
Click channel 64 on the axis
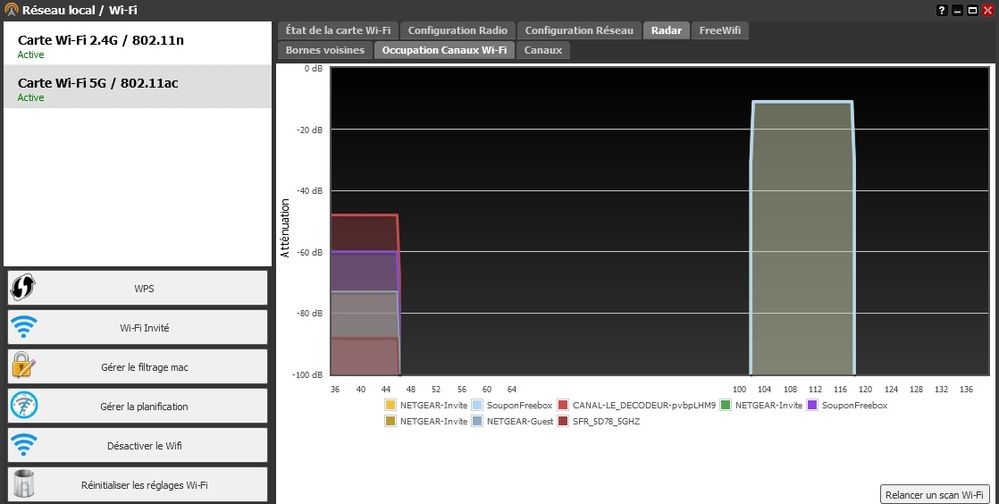click(512, 389)
